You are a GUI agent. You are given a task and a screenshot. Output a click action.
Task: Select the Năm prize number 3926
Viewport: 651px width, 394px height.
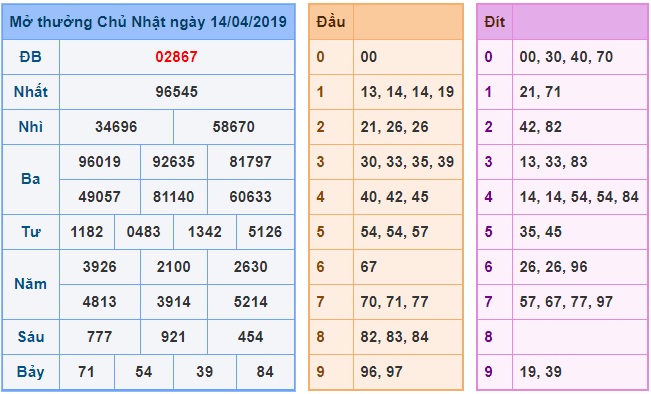click(100, 267)
